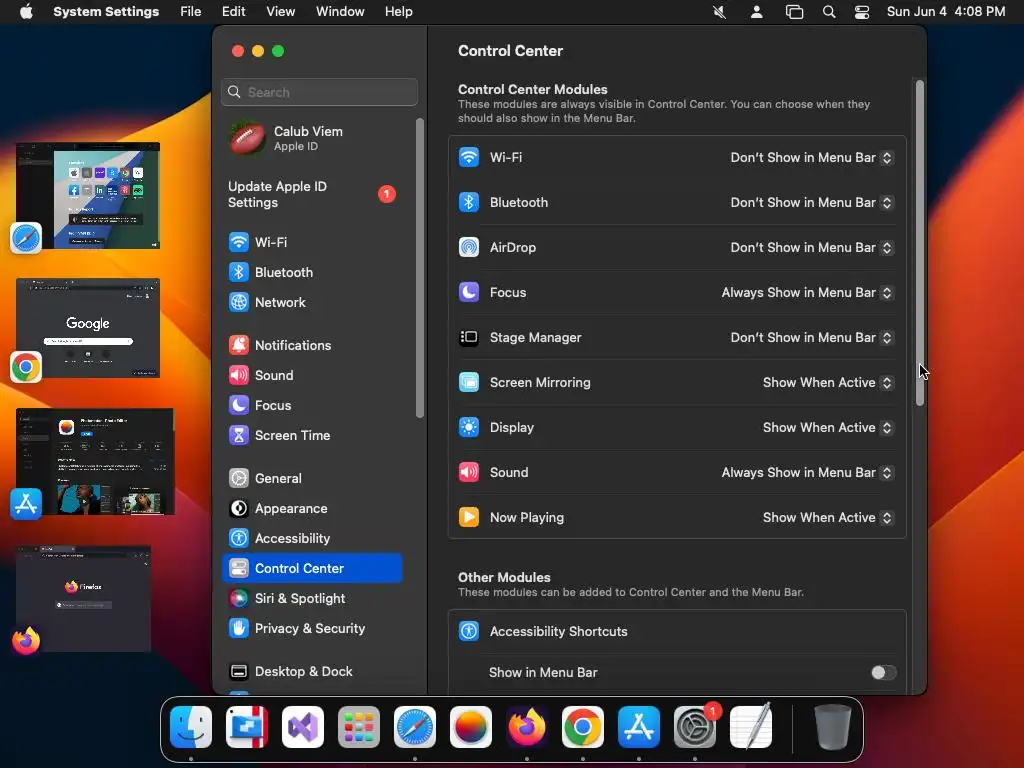Open the Help menu
Image resolution: width=1024 pixels, height=768 pixels.
(398, 12)
